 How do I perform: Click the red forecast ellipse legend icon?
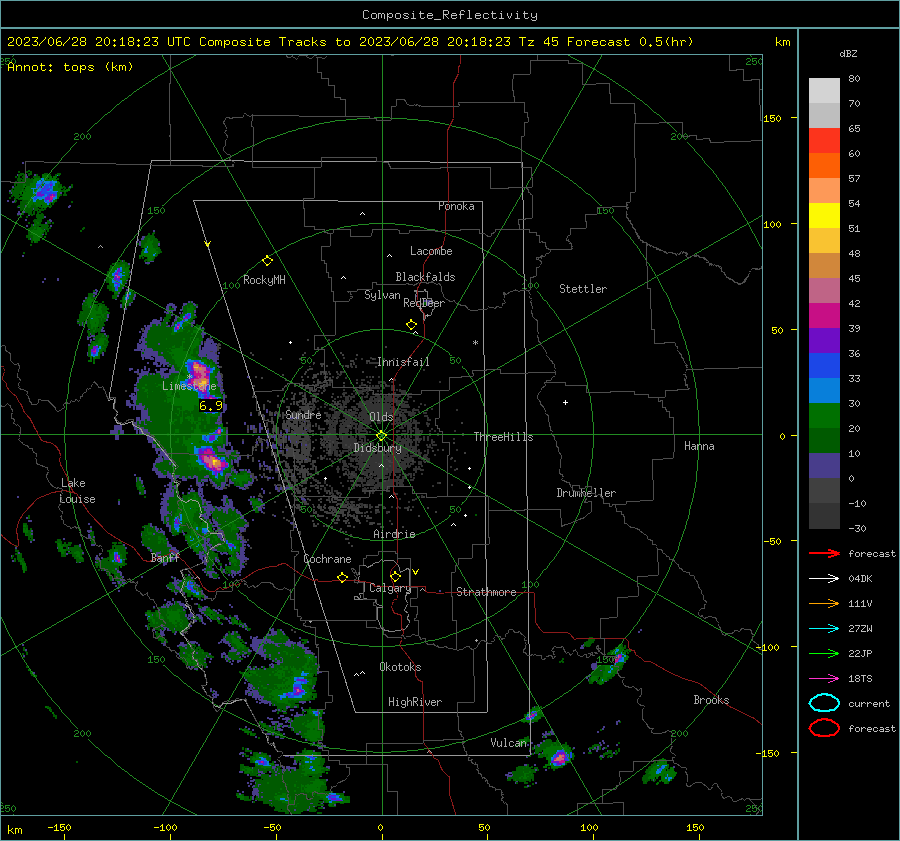pos(824,728)
